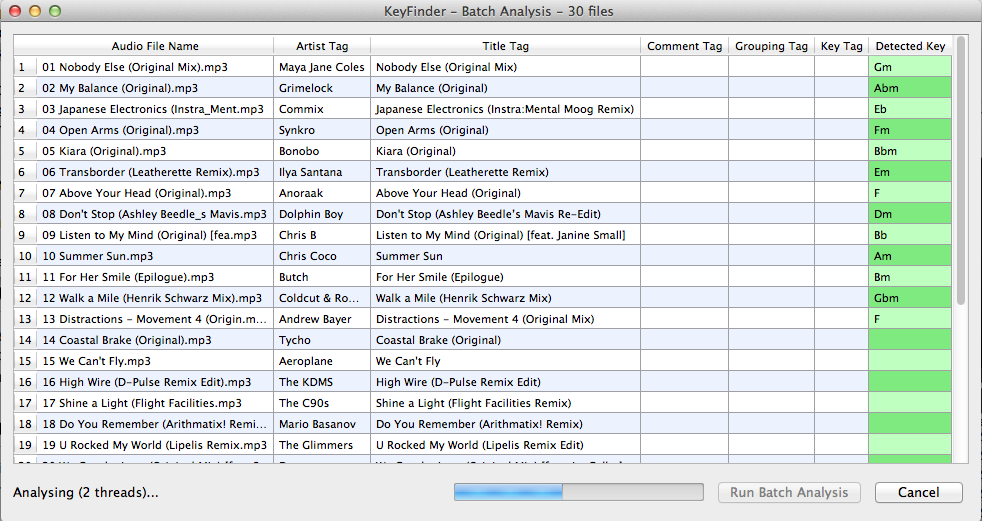The image size is (982, 521).
Task: Select file 03 Japanese Electronics (Instra_Ment.mp3
Action: point(155,109)
